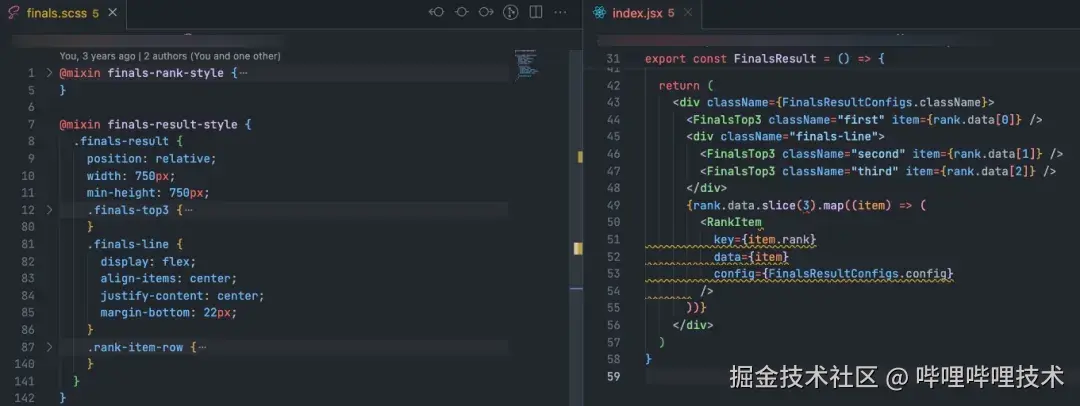Go to previous change icon
1080x406 pixels.
(436, 12)
